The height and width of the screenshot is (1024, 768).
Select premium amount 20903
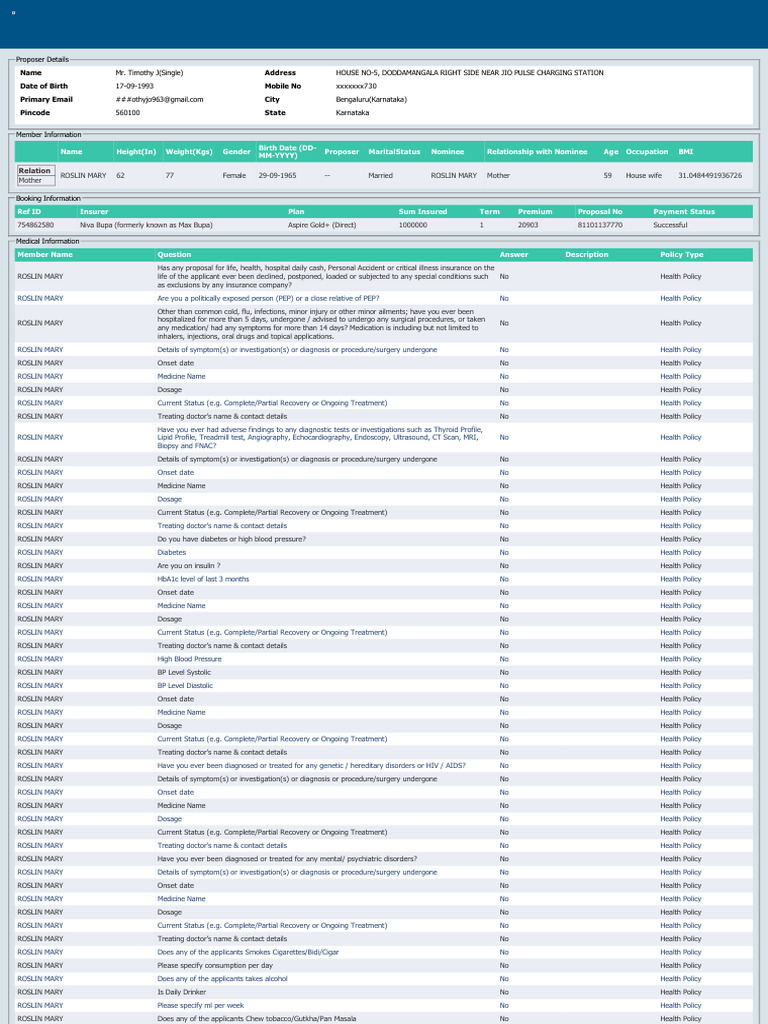528,225
